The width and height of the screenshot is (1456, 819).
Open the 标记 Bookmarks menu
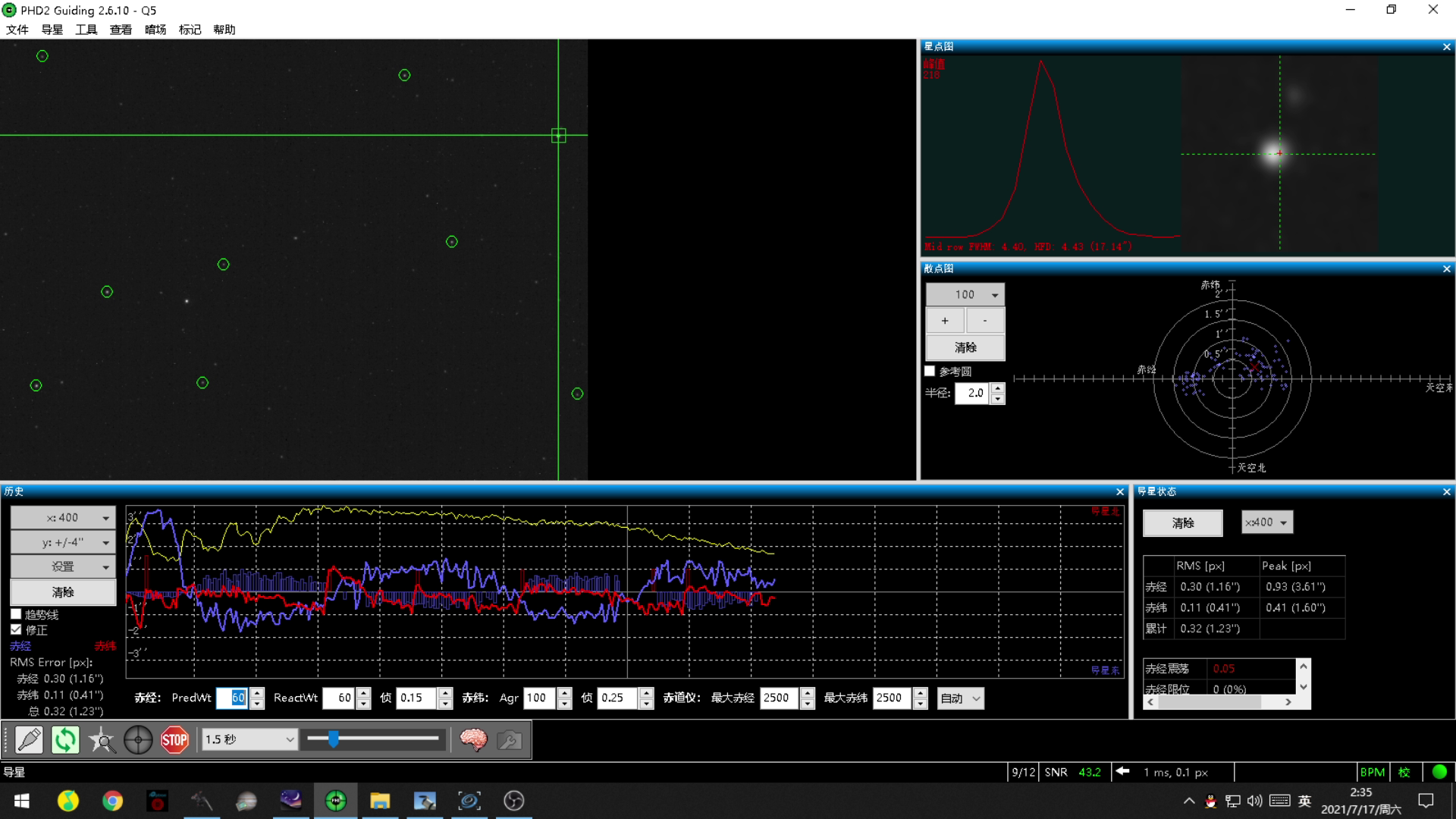click(190, 30)
